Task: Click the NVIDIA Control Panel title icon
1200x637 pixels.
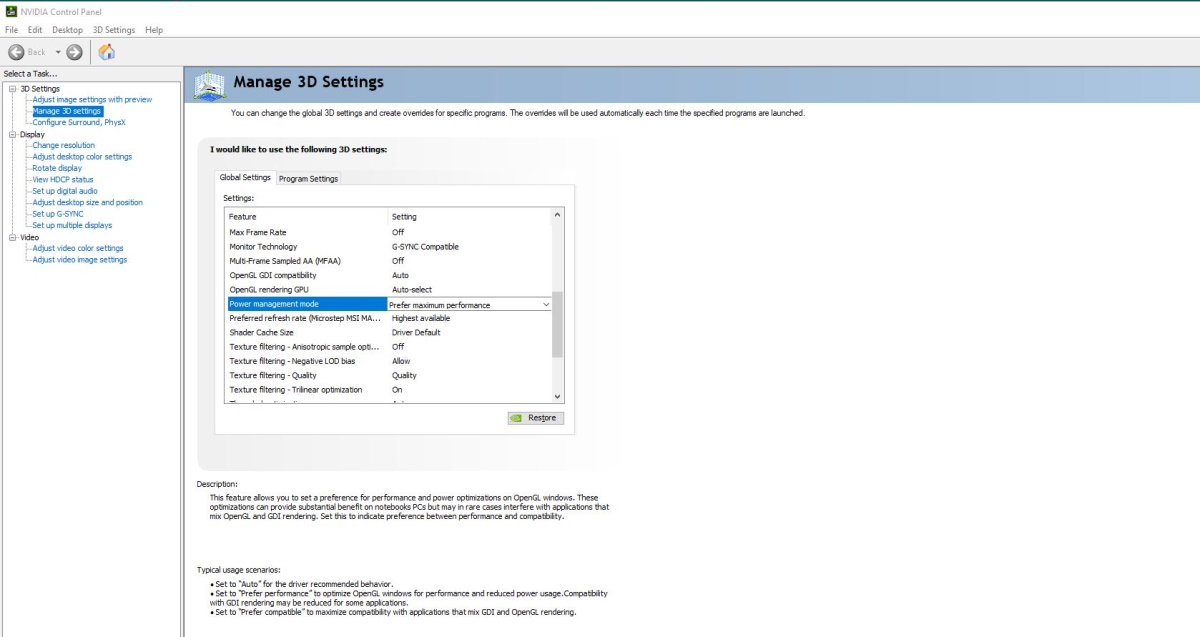Action: coord(10,11)
